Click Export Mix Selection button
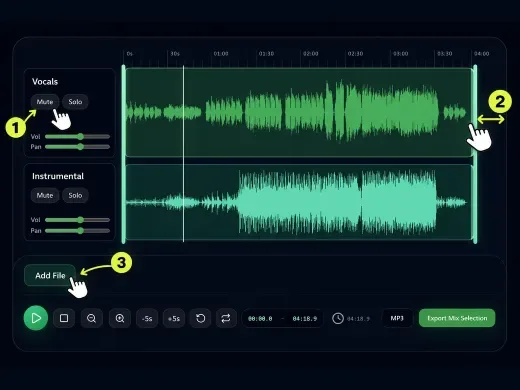 pos(457,318)
